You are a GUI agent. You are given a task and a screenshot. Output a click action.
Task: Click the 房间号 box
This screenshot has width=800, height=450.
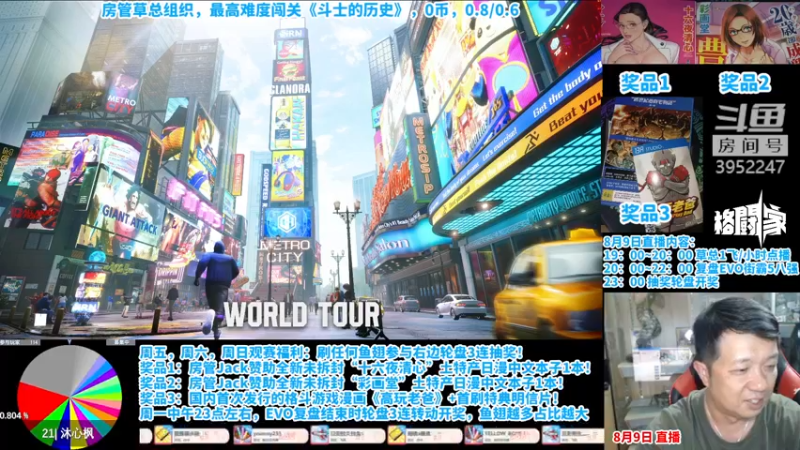pos(750,145)
